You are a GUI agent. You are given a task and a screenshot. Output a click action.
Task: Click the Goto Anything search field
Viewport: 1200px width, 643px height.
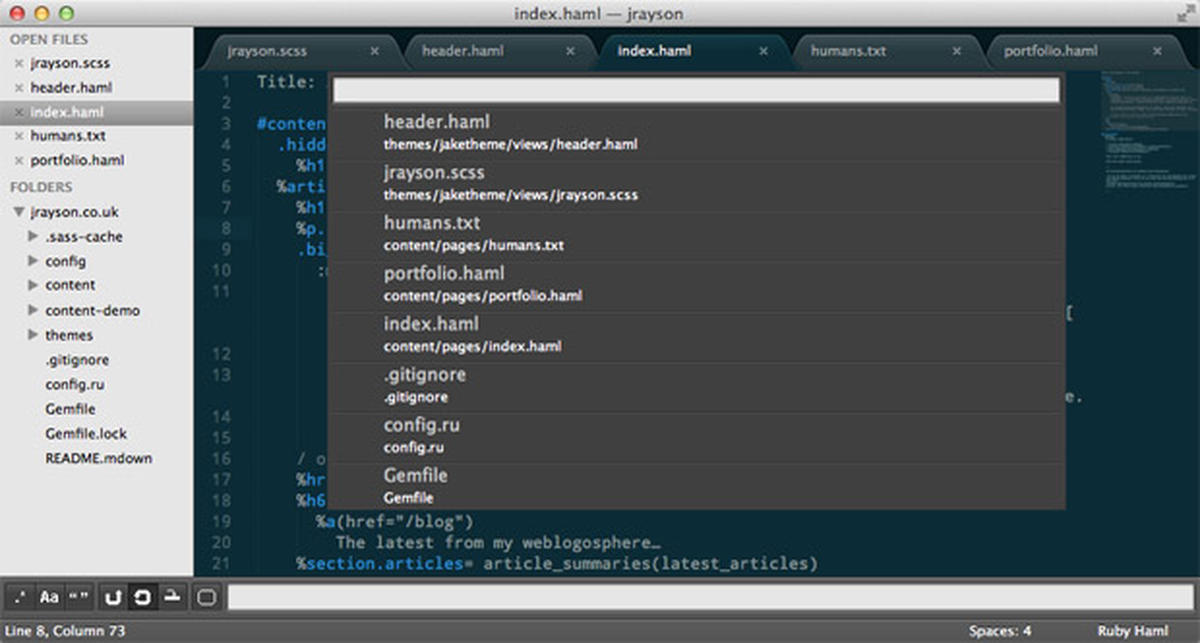point(695,90)
